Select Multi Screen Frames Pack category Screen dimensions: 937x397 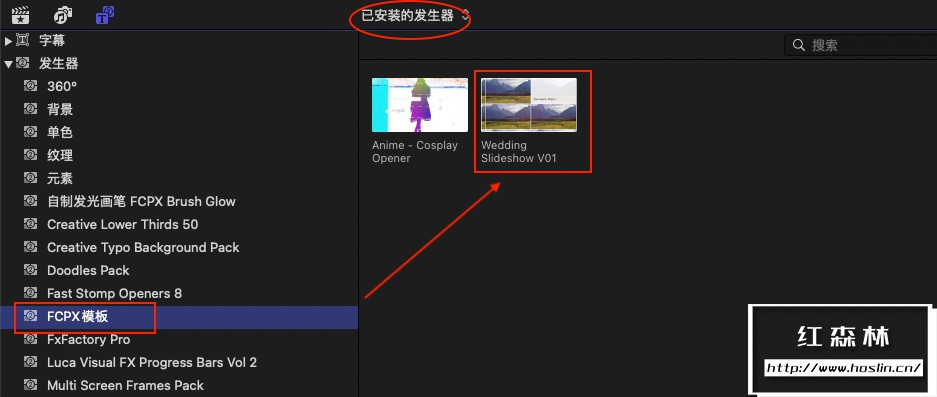(179, 386)
